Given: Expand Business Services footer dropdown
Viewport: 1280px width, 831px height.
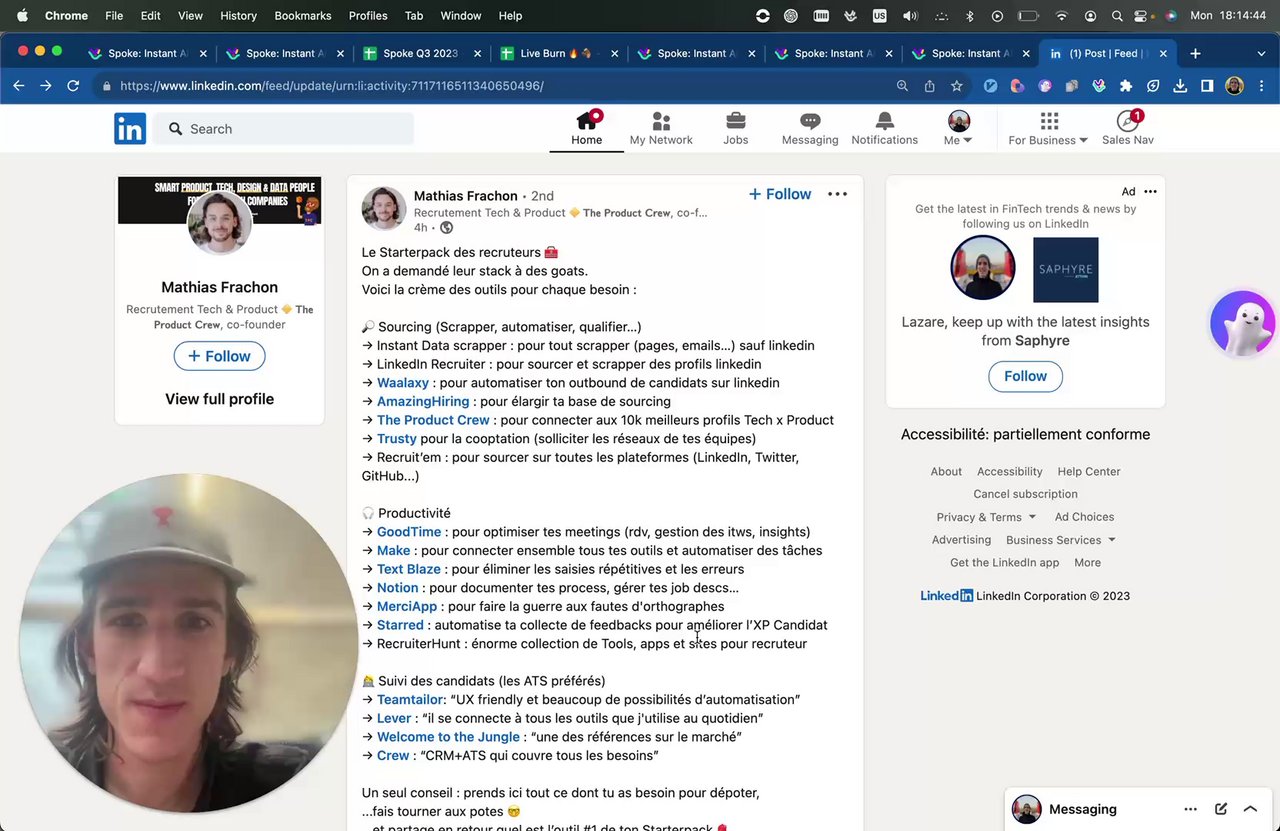Looking at the screenshot, I should click(1060, 540).
